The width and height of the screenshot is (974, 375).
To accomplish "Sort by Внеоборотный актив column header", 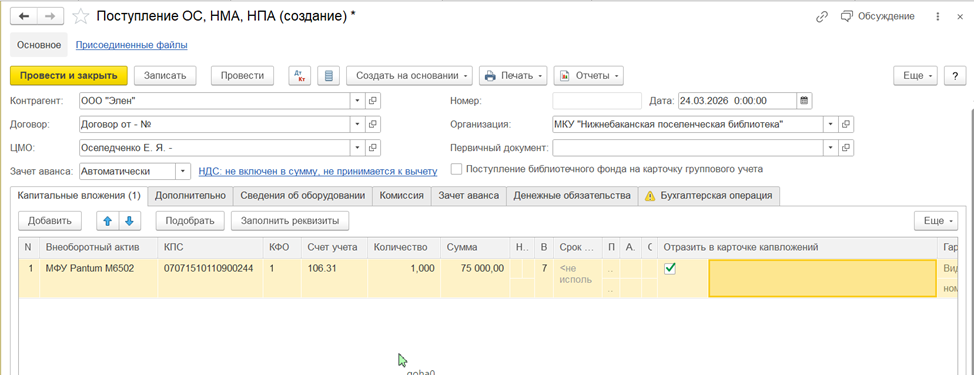I will point(99,247).
